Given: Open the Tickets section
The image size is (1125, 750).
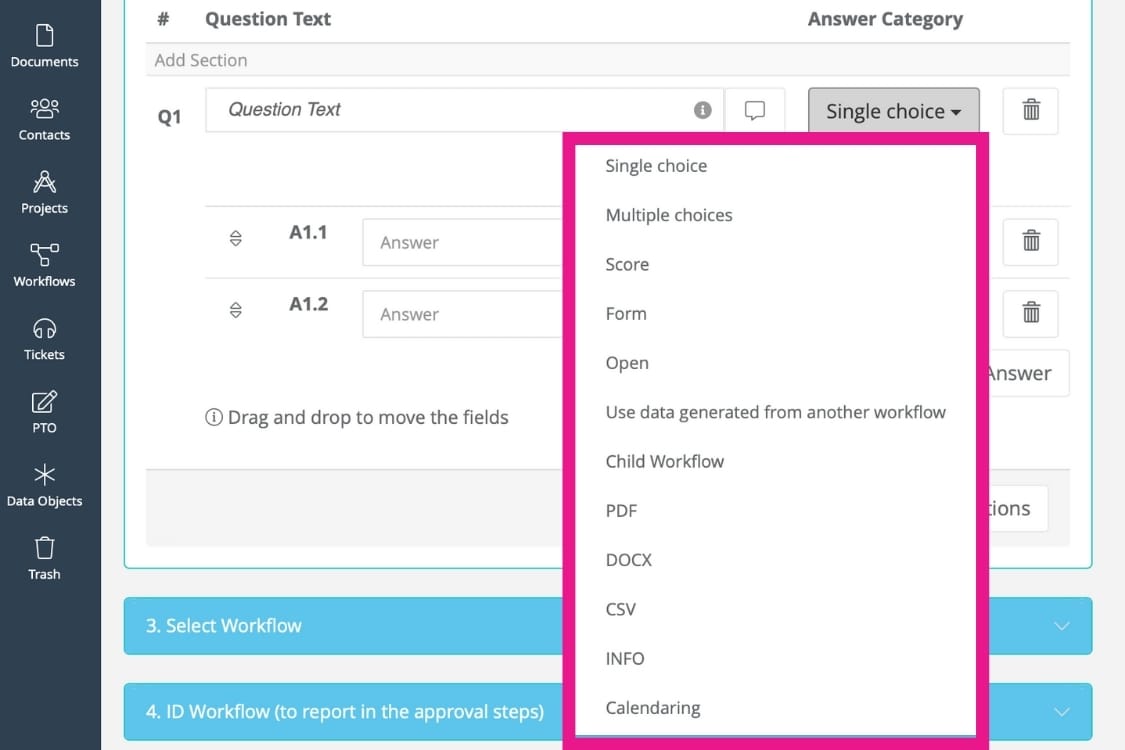Looking at the screenshot, I should (x=44, y=339).
